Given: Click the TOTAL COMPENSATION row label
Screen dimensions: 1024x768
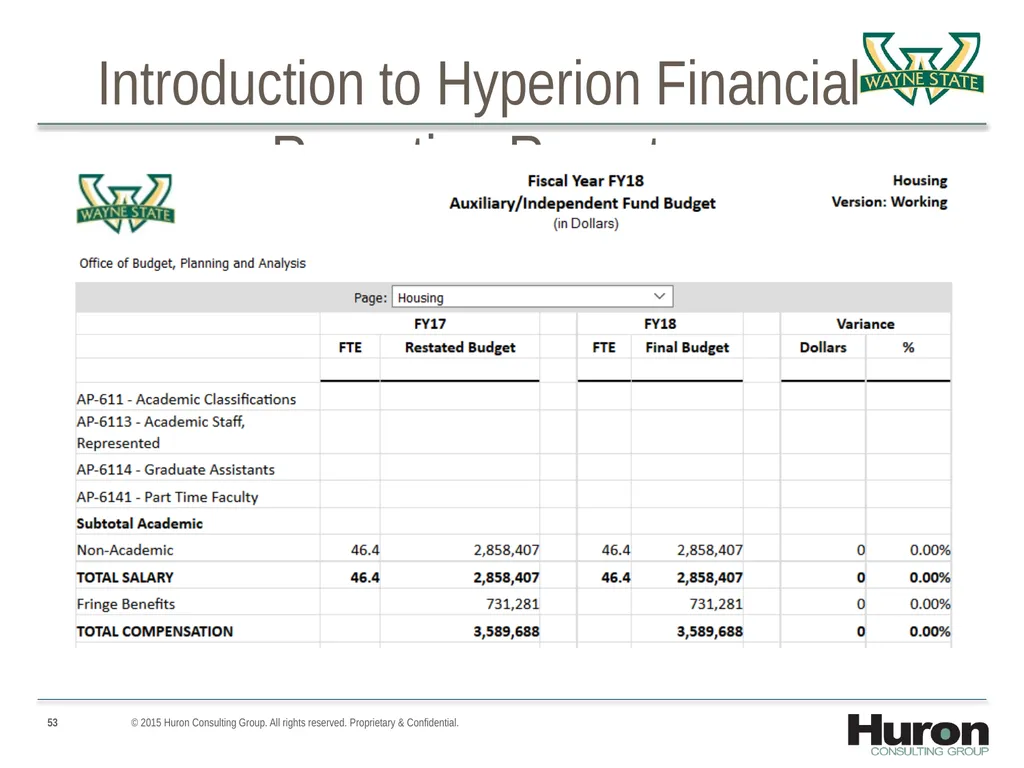Looking at the screenshot, I should [155, 632].
